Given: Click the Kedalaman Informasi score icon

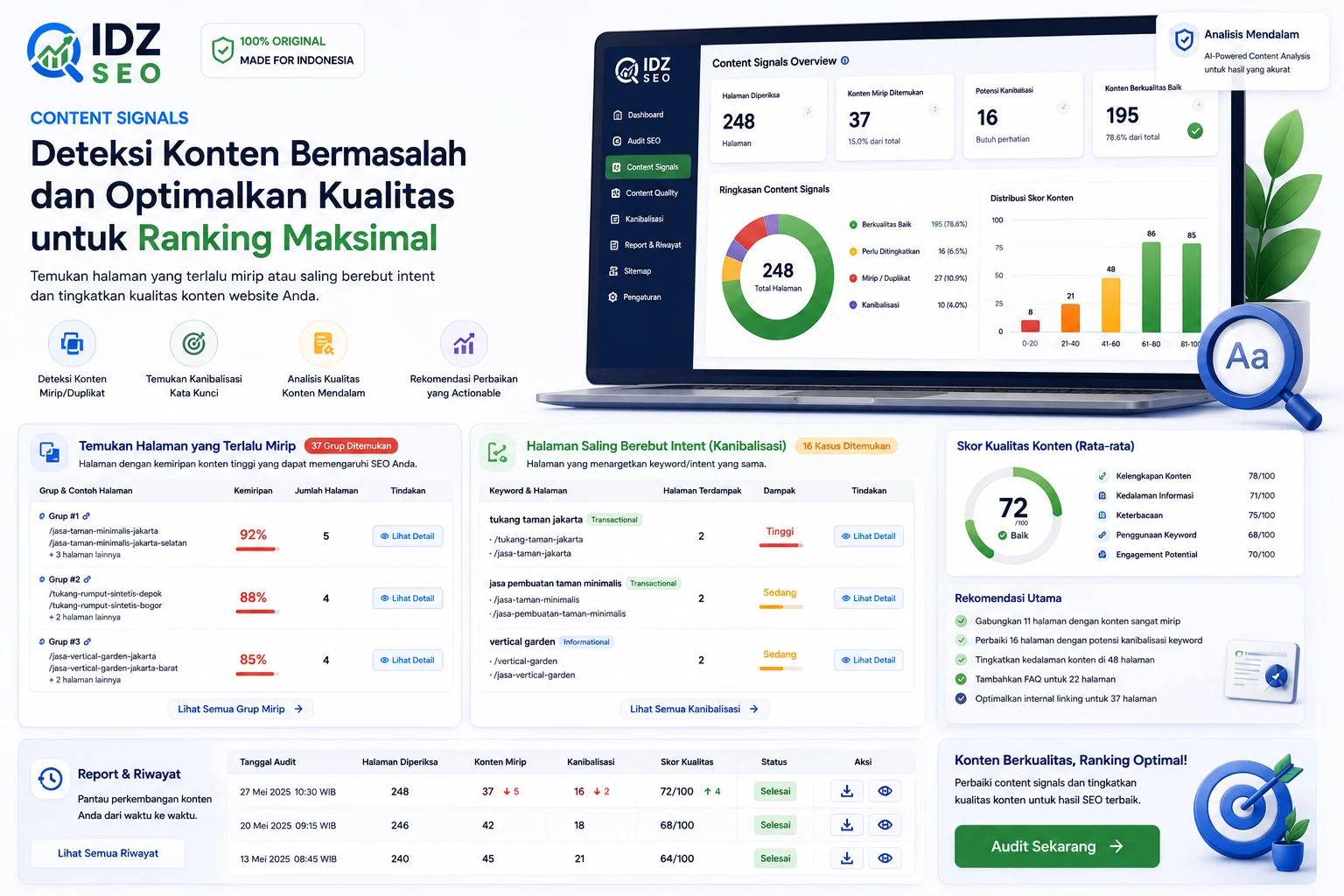Looking at the screenshot, I should point(1102,495).
